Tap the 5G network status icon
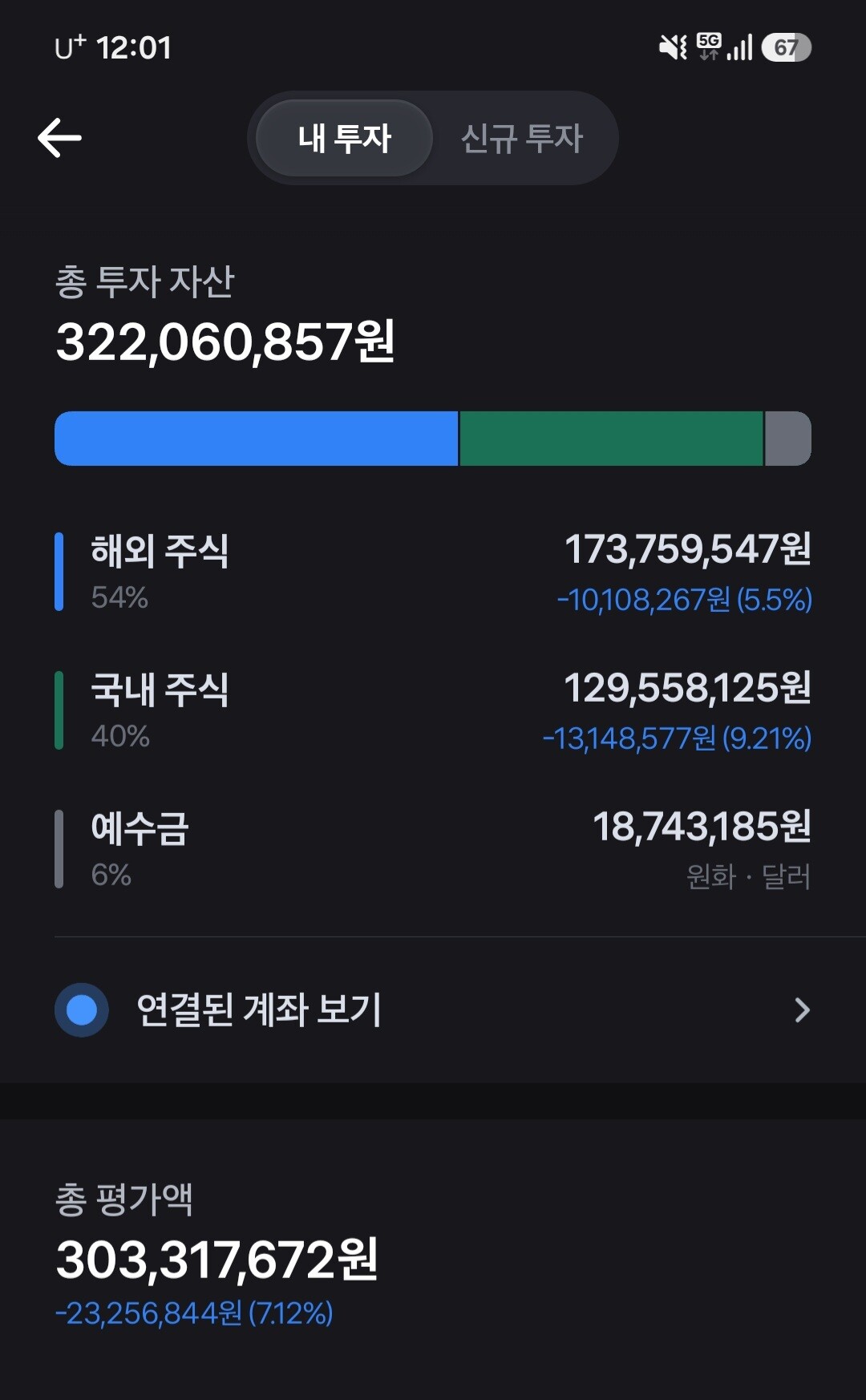866x1400 pixels. pos(709,47)
